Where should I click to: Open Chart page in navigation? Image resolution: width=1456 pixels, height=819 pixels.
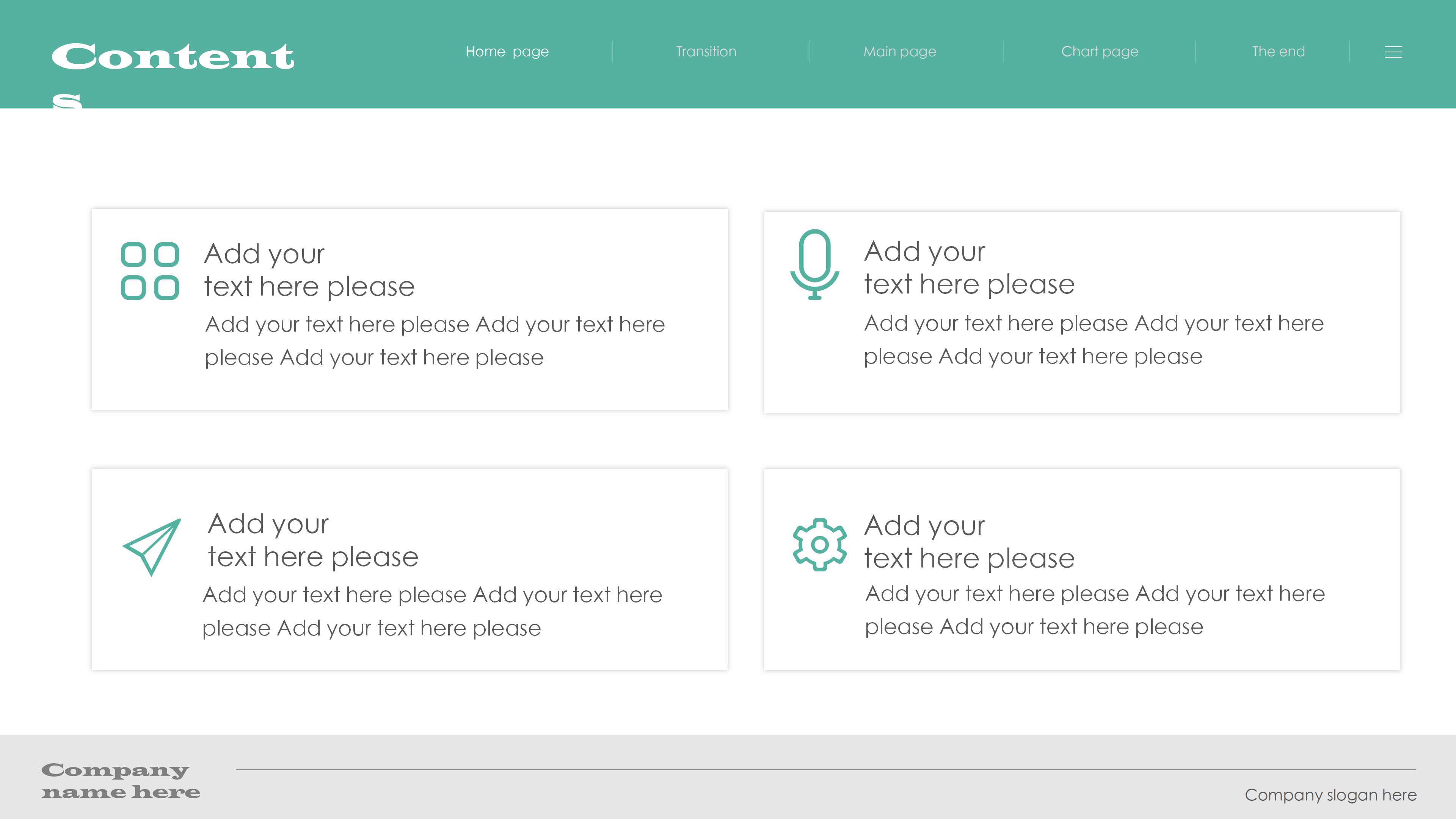click(1099, 52)
